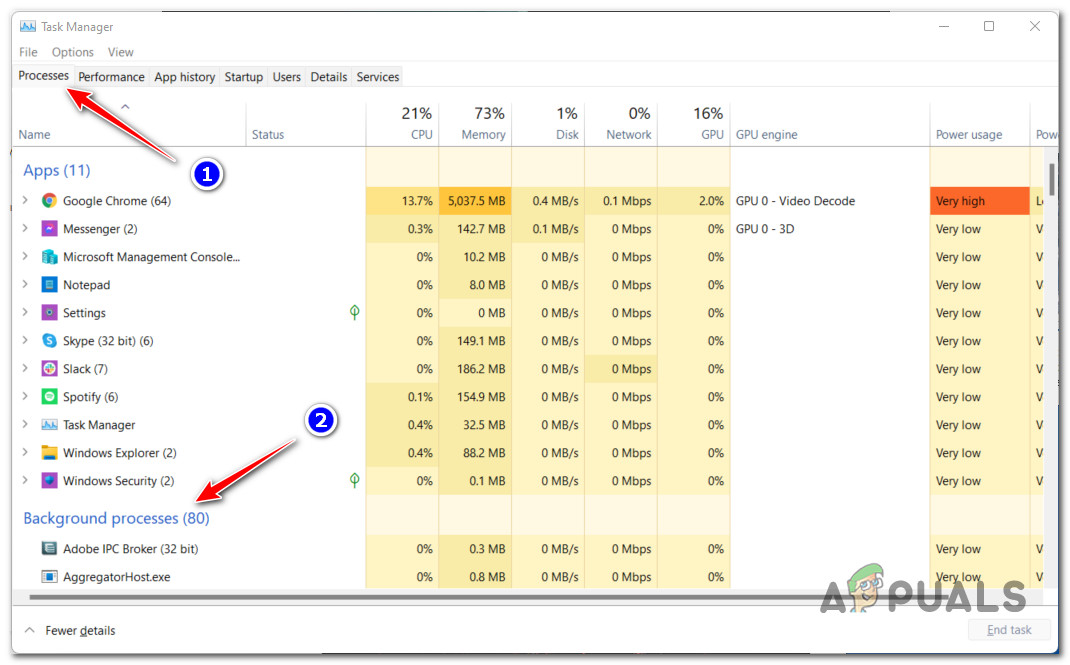The image size is (1070, 665).
Task: Click the Notepad app icon
Action: point(49,284)
